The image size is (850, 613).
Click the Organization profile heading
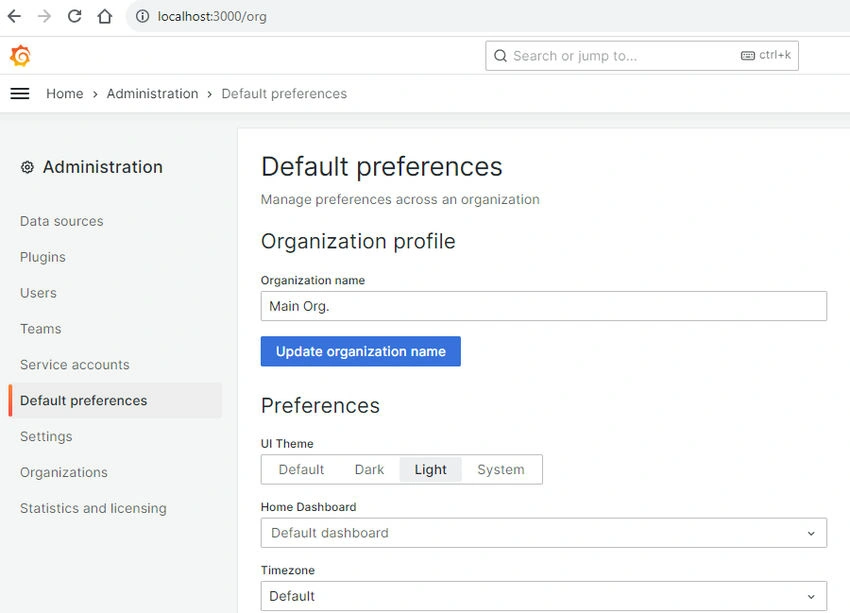coord(358,241)
